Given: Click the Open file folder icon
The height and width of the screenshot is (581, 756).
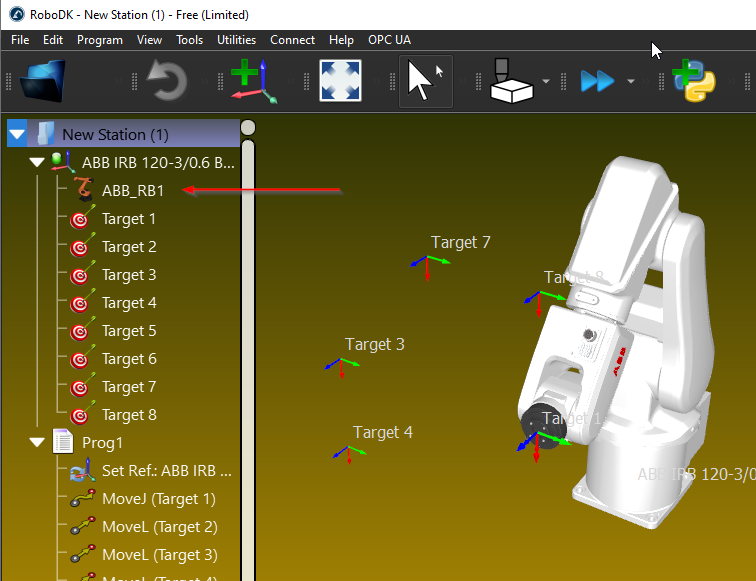Looking at the screenshot, I should coord(43,81).
